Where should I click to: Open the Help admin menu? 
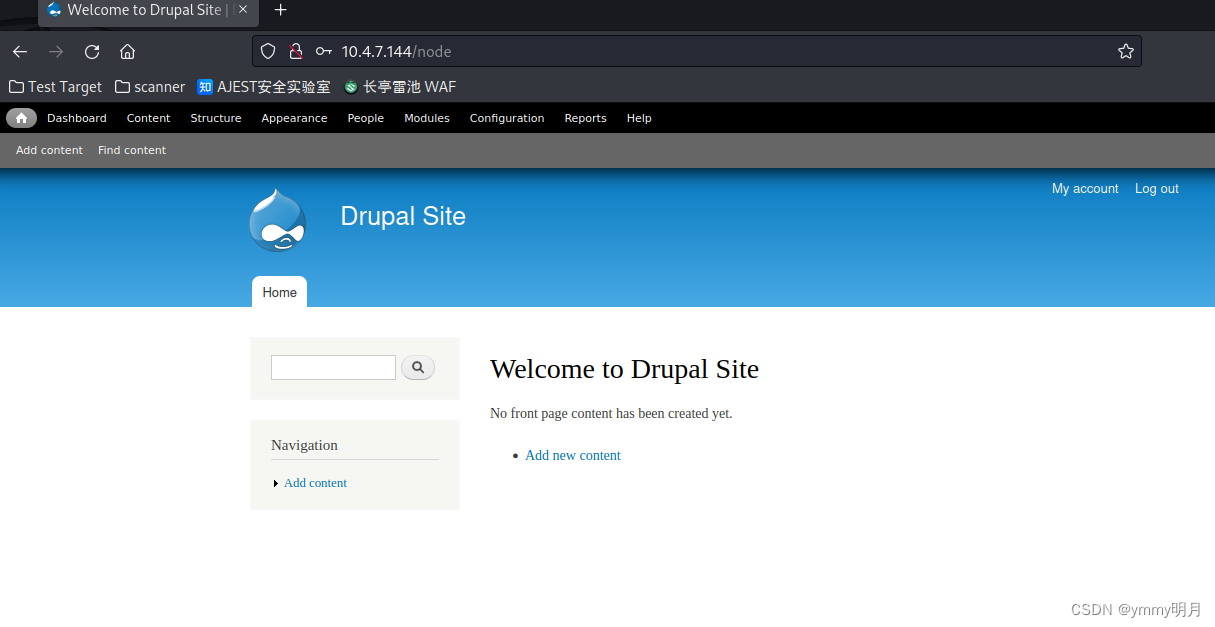click(639, 118)
